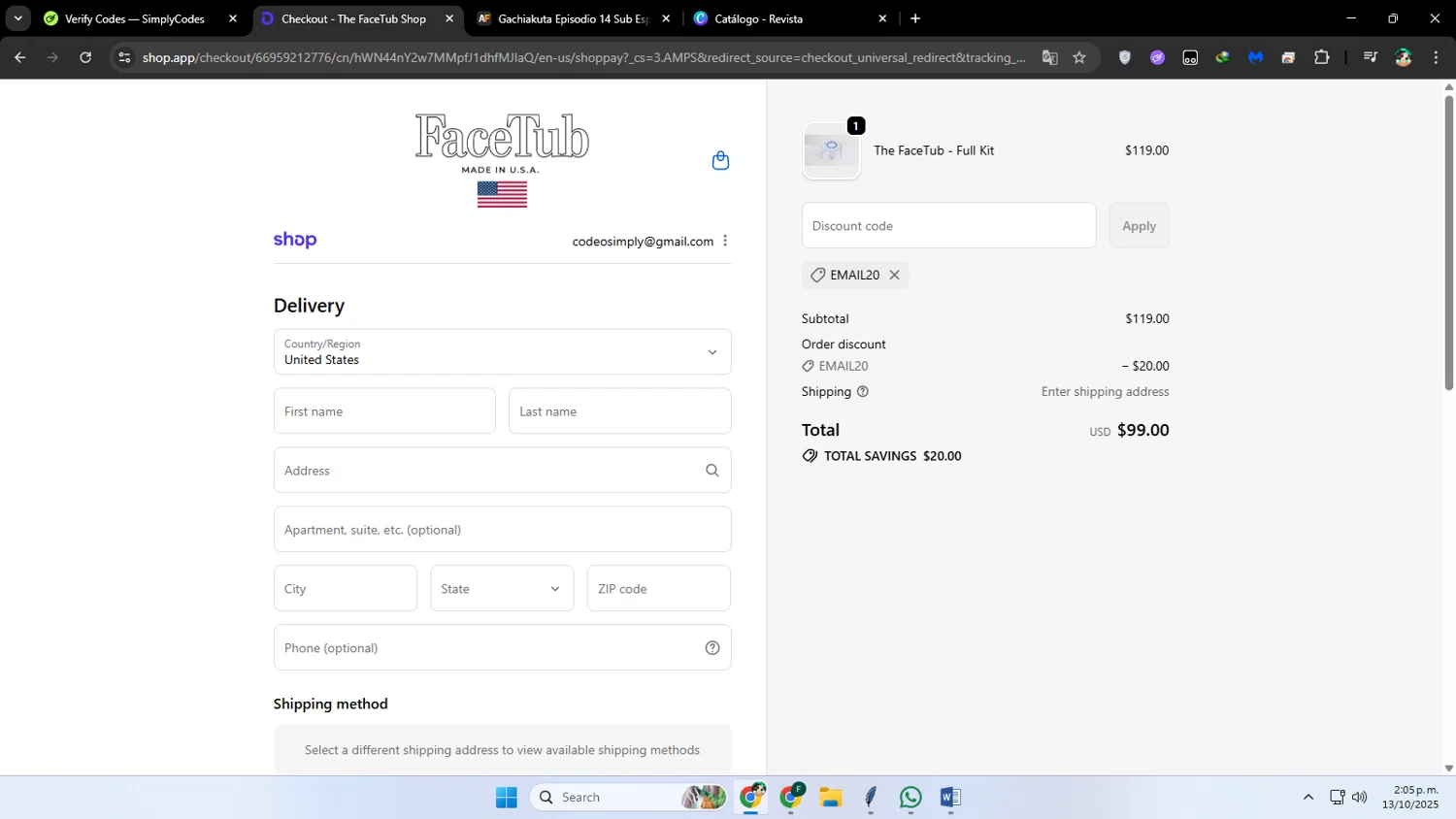Focus the Phone (optional) field
The width and height of the screenshot is (1456, 819).
[x=502, y=648]
